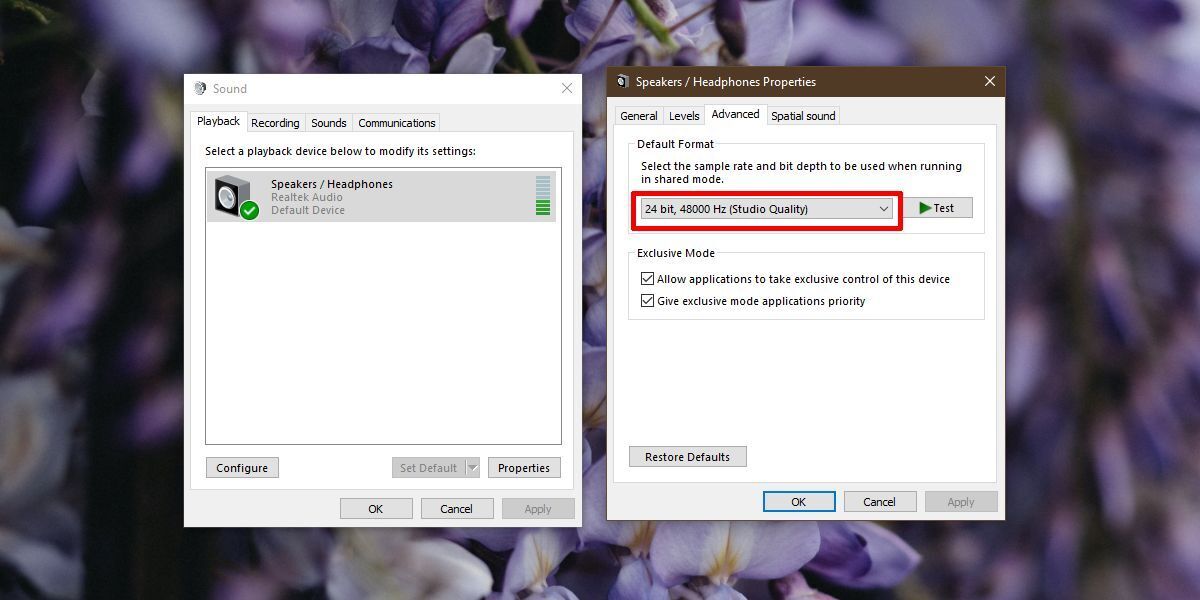Click the Set Default dropdown arrow

pyautogui.click(x=471, y=467)
